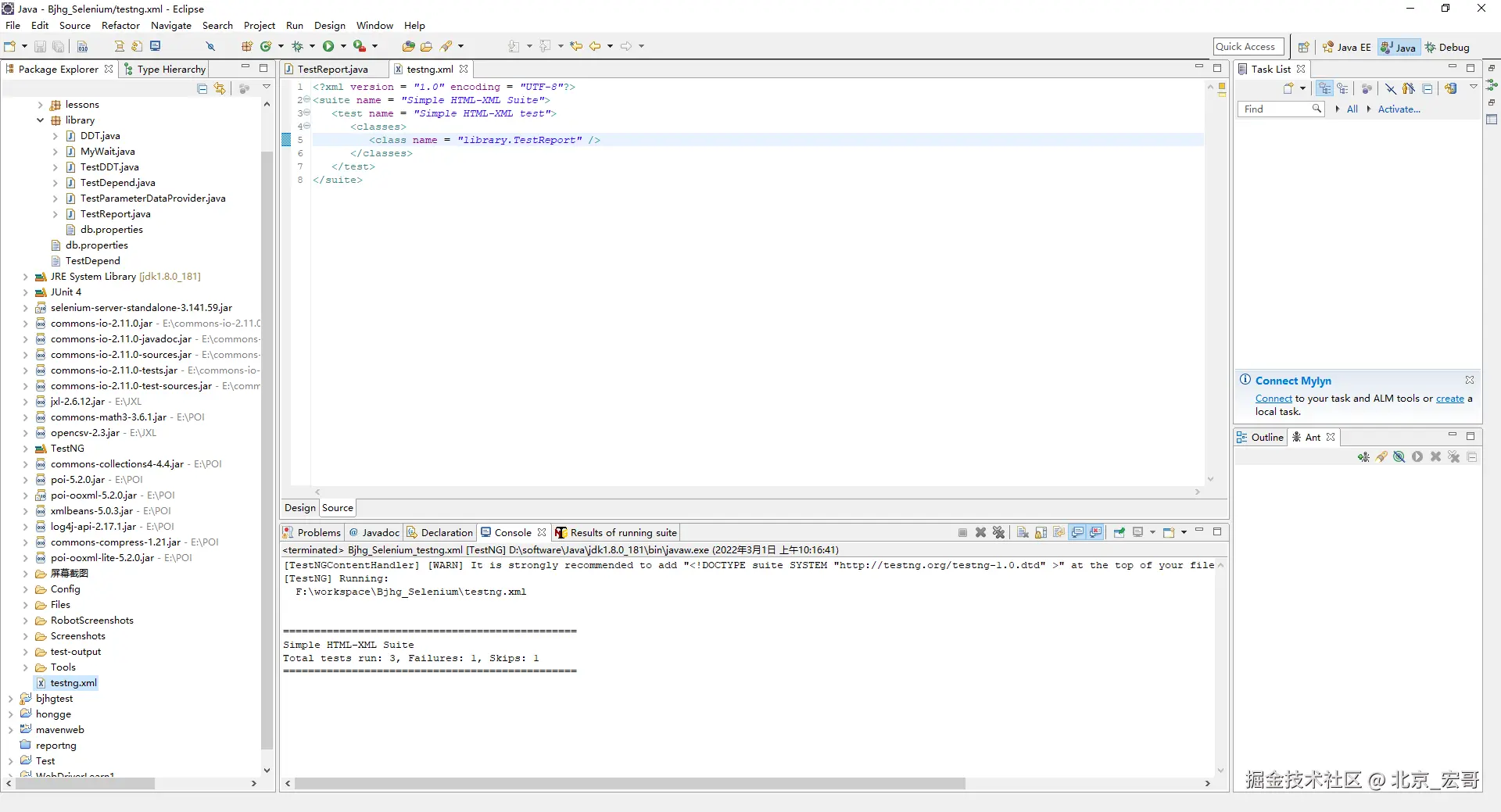This screenshot has height=812, width=1501.
Task: Click the Save All toolbar icon
Action: pos(58,46)
